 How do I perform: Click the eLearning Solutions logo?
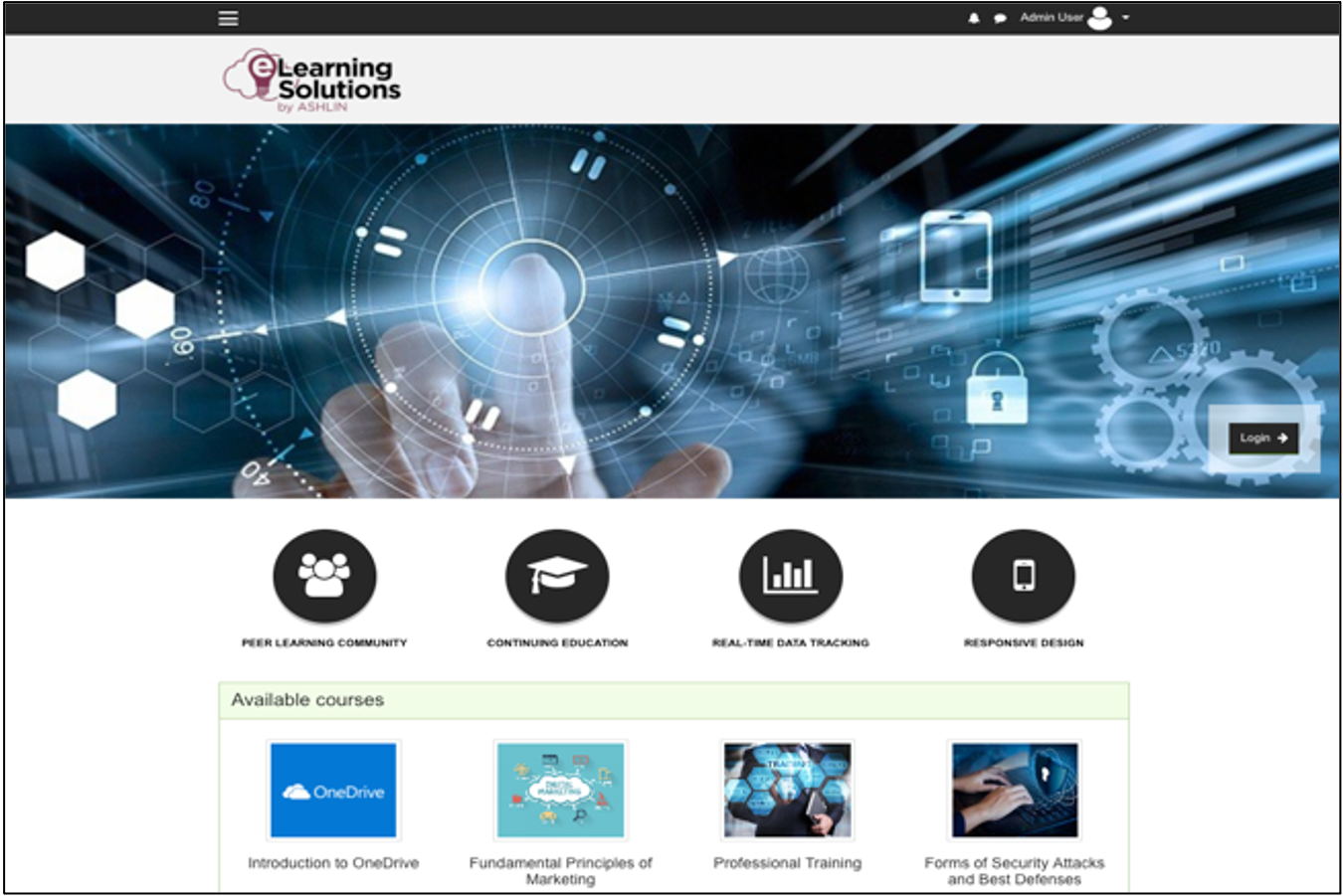click(311, 79)
